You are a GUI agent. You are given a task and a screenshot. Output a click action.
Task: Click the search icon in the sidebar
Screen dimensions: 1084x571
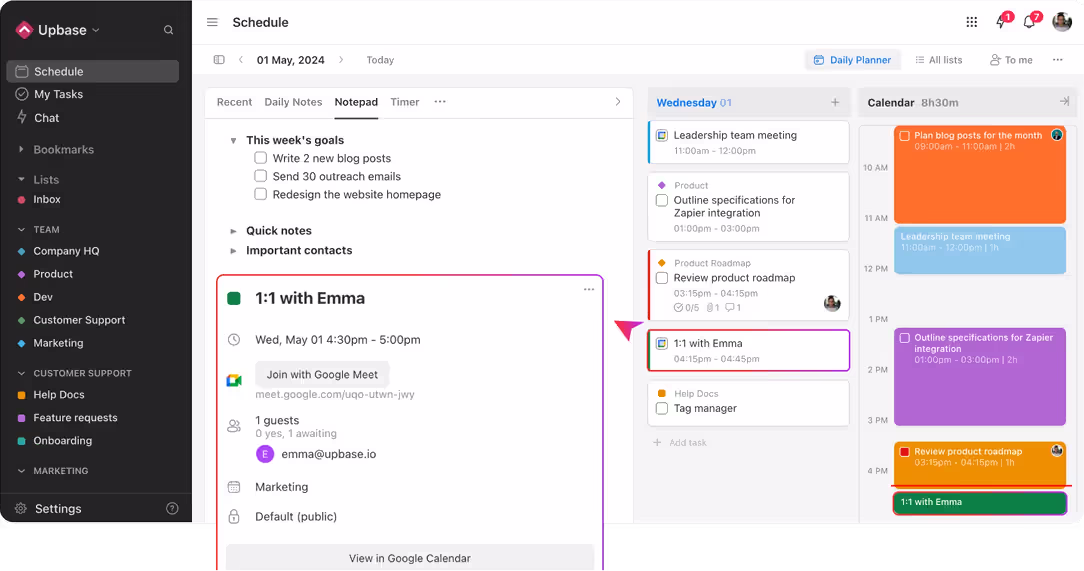168,30
